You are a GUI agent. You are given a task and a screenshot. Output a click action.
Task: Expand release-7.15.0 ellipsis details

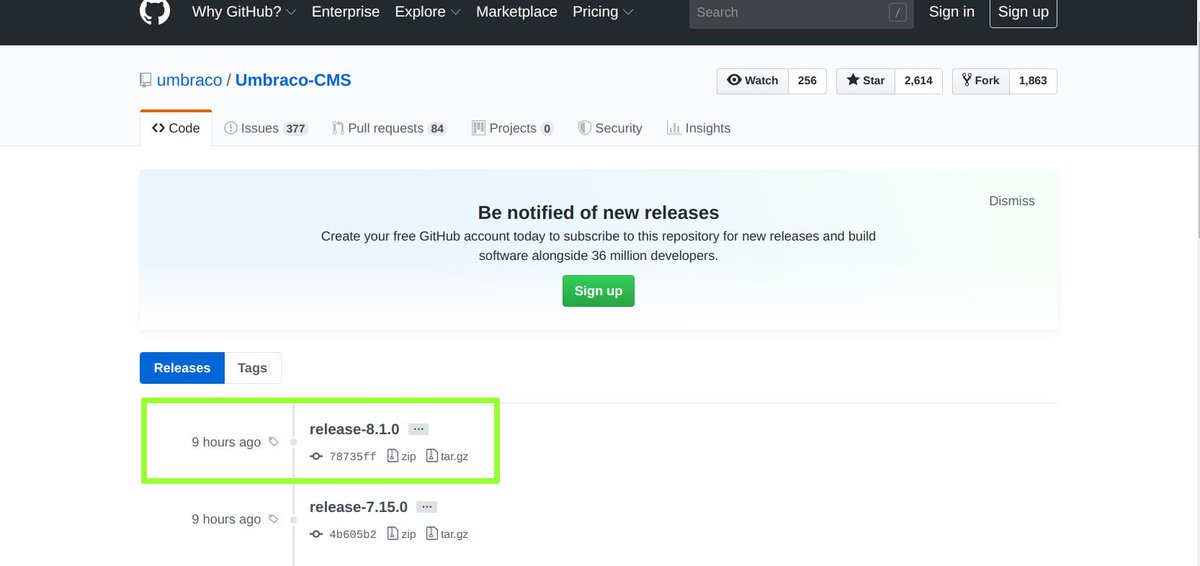427,507
